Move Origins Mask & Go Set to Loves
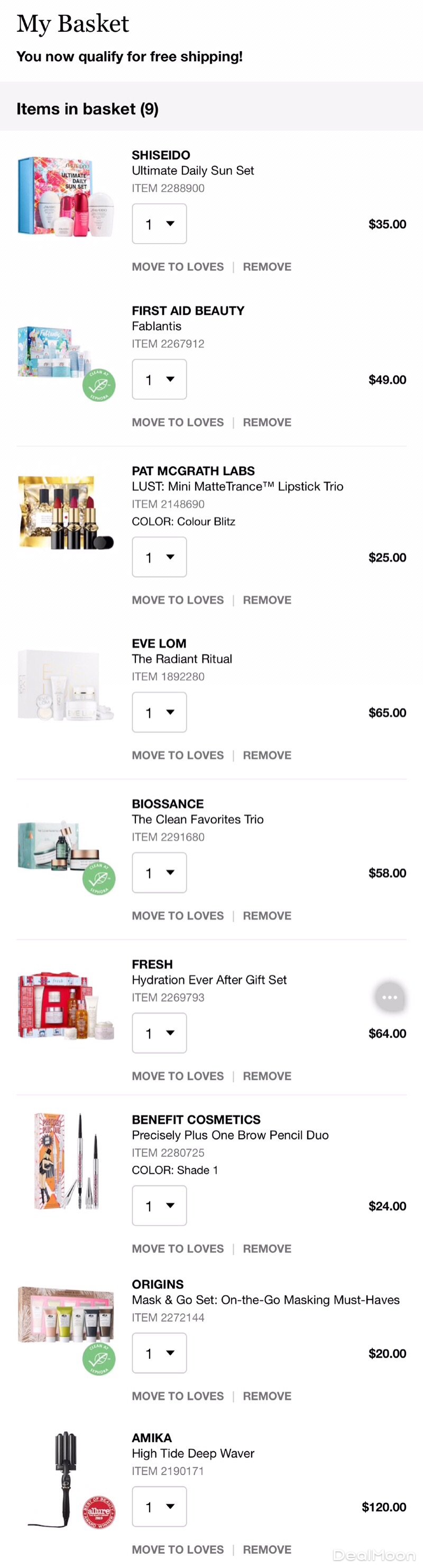 [x=178, y=1395]
